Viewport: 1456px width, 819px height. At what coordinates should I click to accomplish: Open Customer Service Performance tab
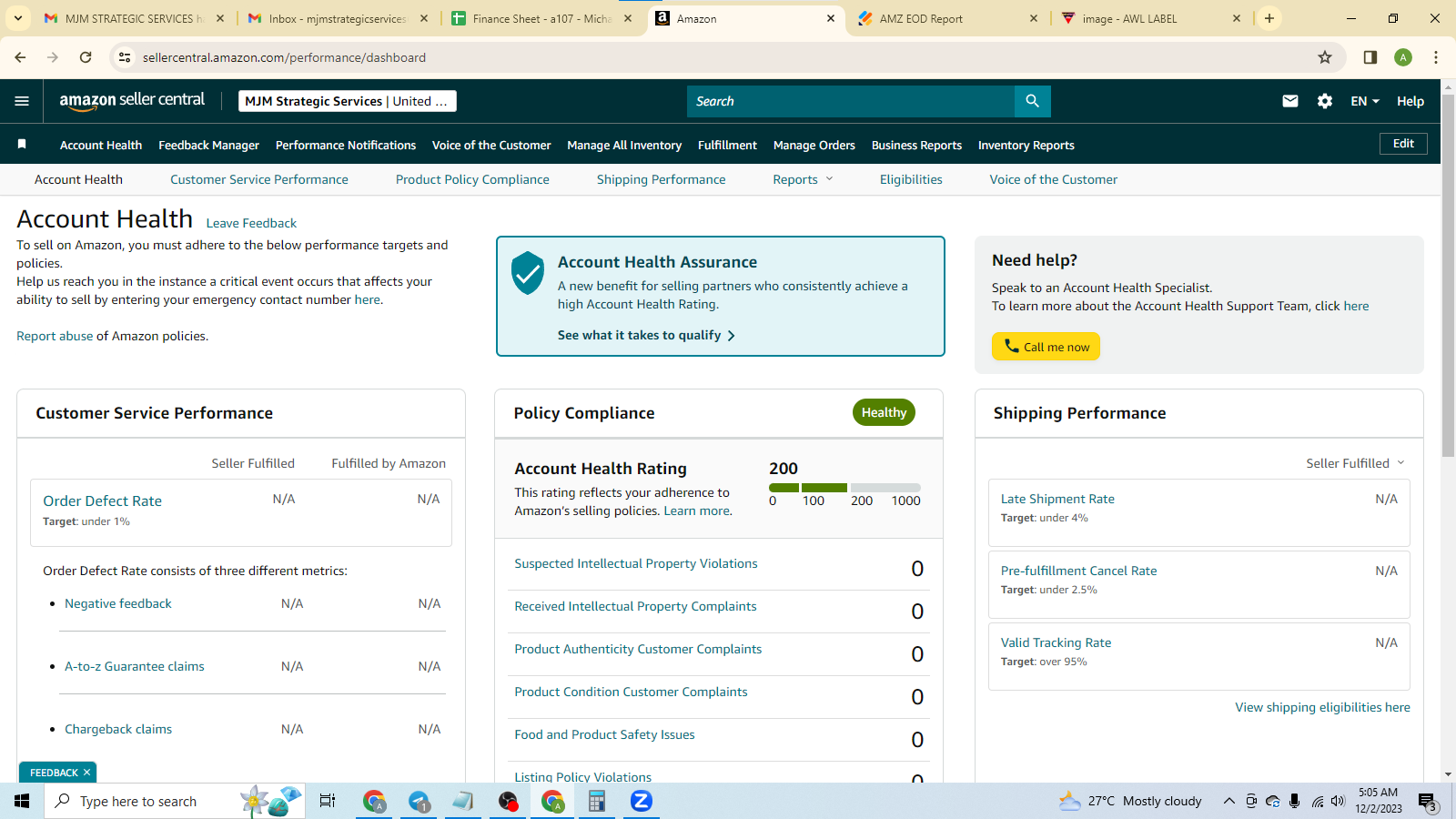click(259, 179)
